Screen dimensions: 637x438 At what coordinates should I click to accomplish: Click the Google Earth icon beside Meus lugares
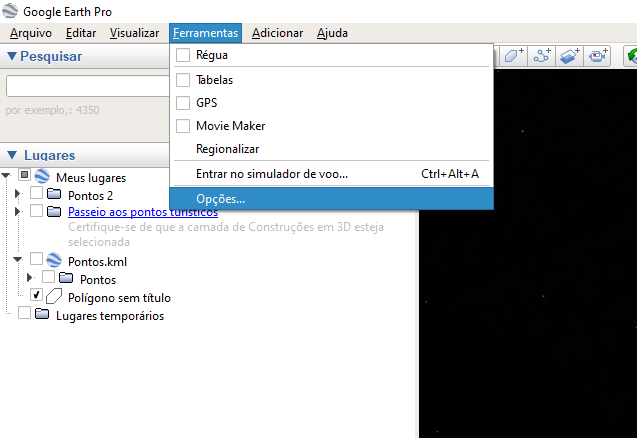pos(42,177)
